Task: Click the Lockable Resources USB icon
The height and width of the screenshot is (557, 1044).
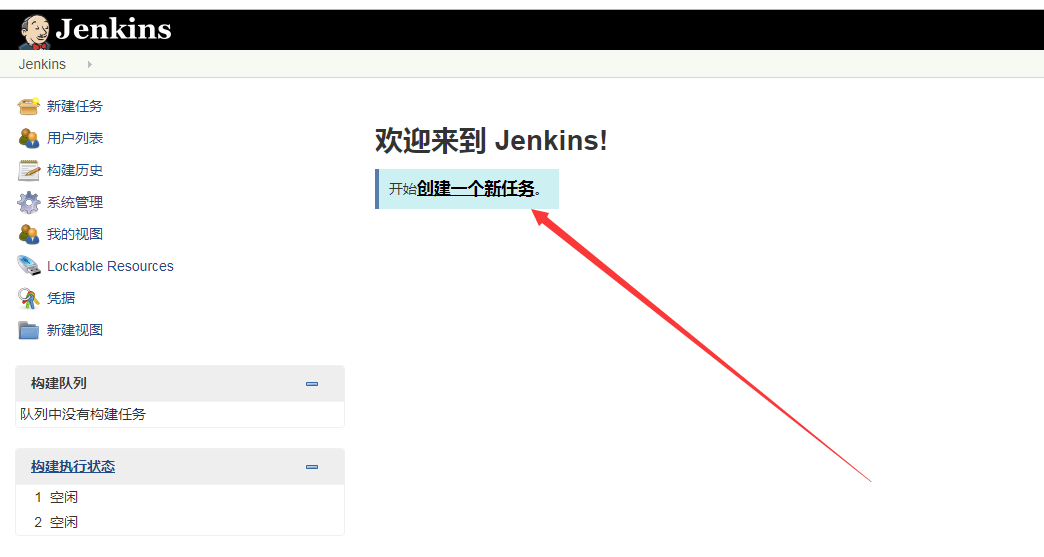Action: pyautogui.click(x=29, y=266)
